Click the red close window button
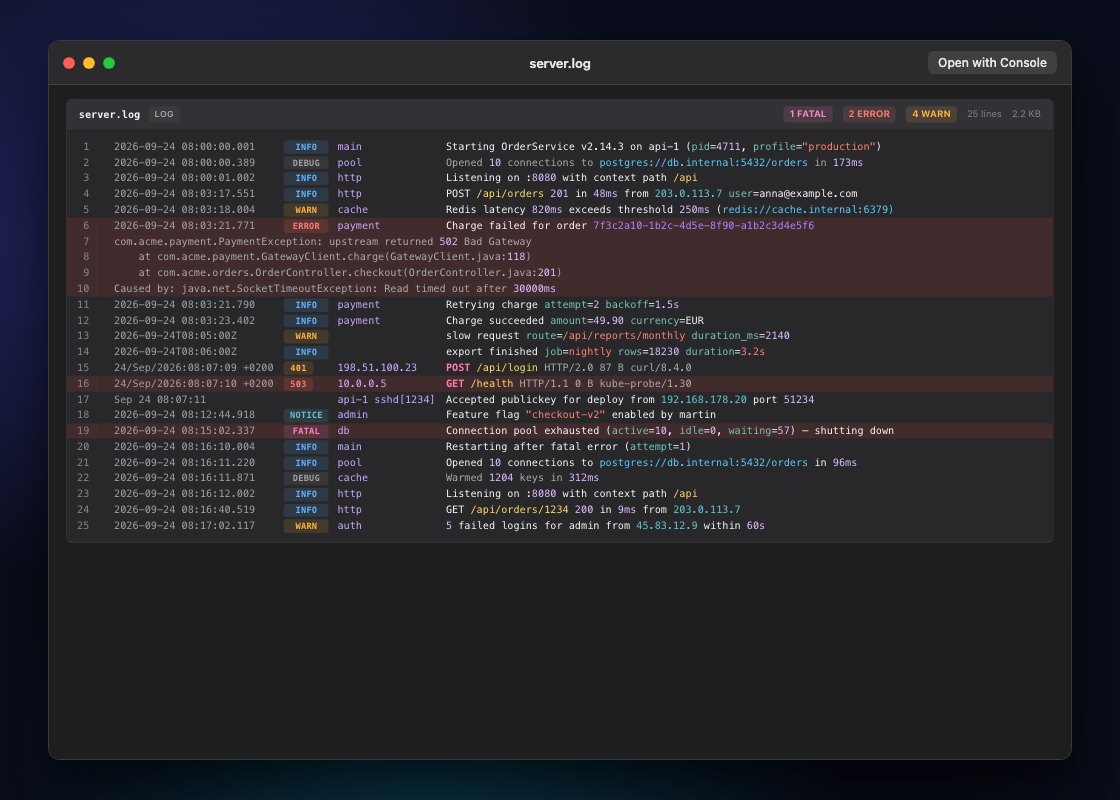Viewport: 1120px width, 800px height. (x=69, y=63)
